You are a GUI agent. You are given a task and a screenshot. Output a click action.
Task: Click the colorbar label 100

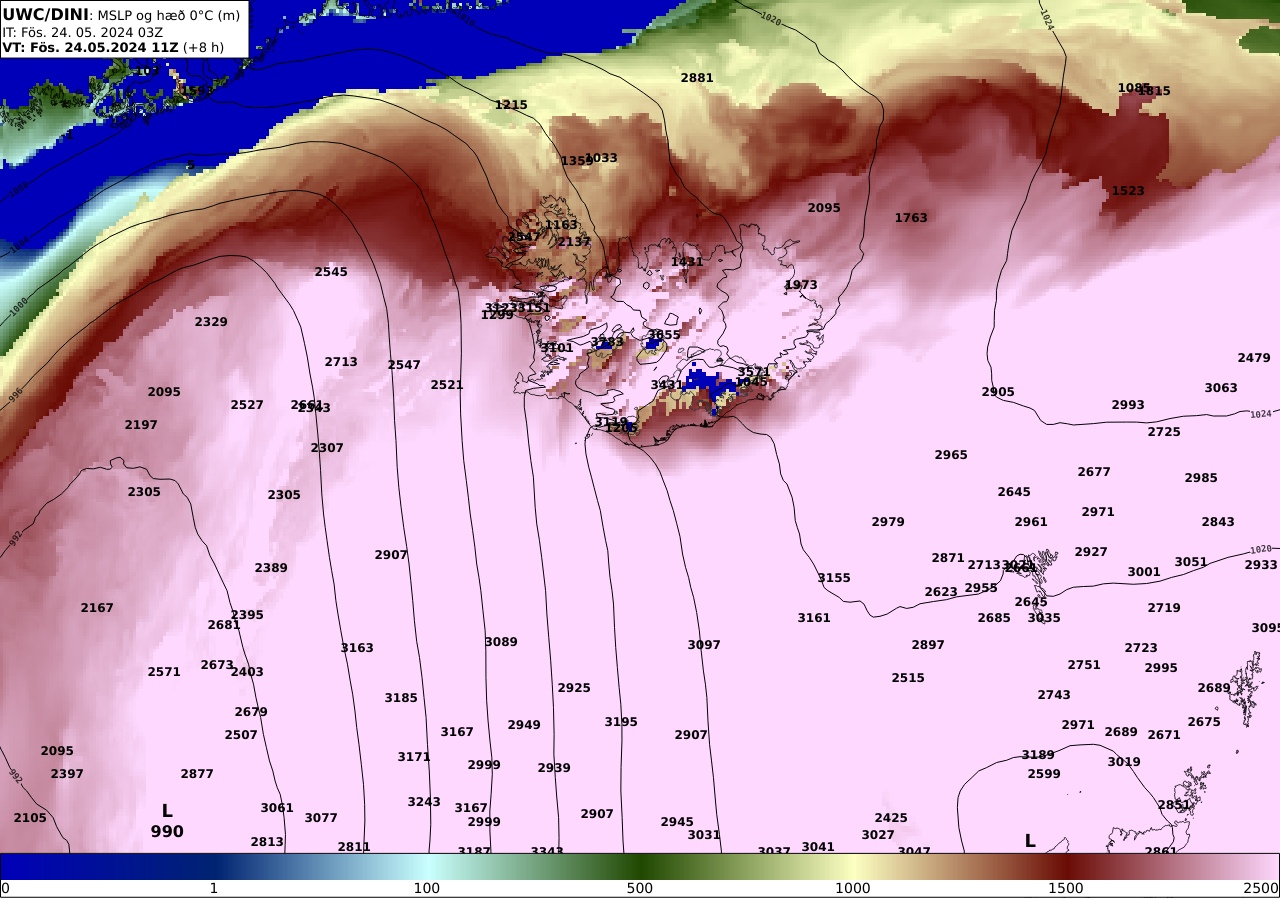coord(427,888)
